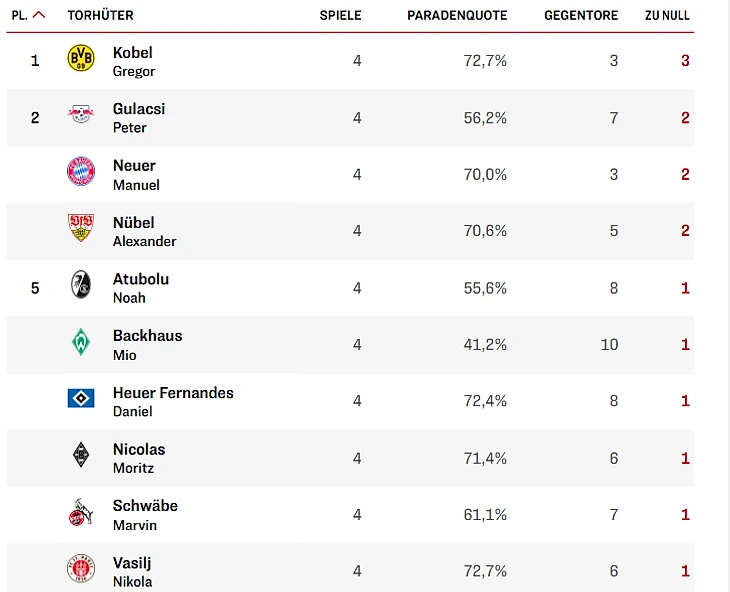Click the Borussia Mönchengladbach crest

[x=81, y=455]
